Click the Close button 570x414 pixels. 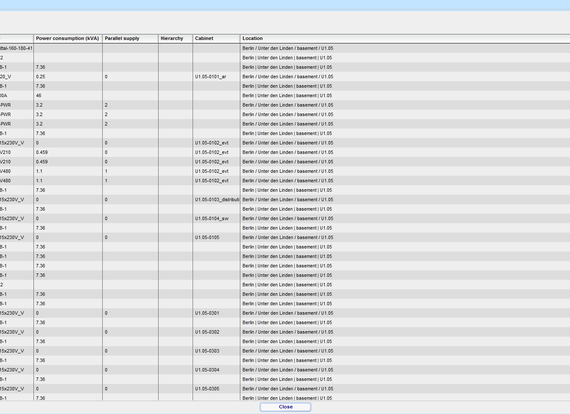285,407
